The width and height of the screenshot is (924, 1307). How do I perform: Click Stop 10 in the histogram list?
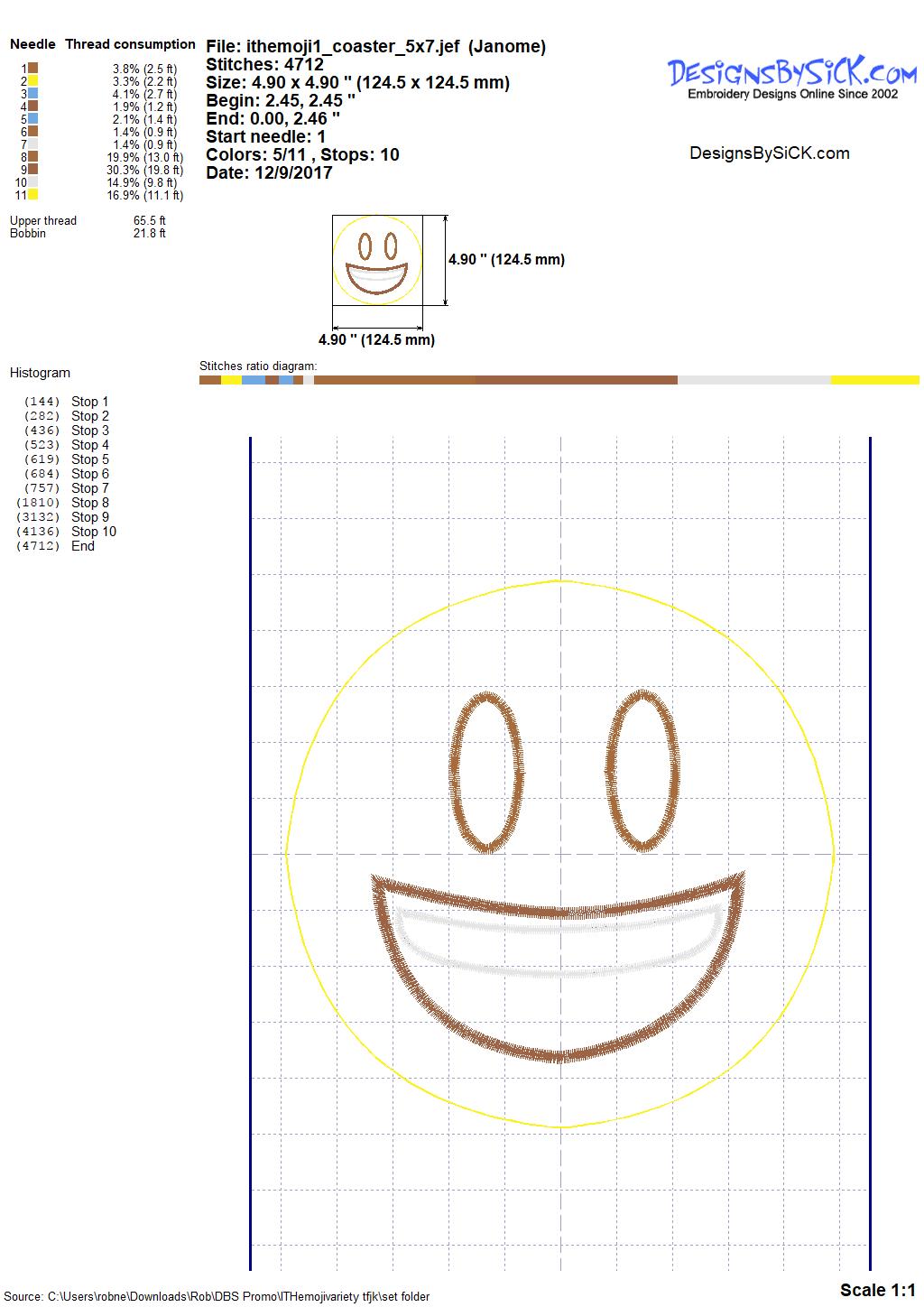tap(93, 532)
